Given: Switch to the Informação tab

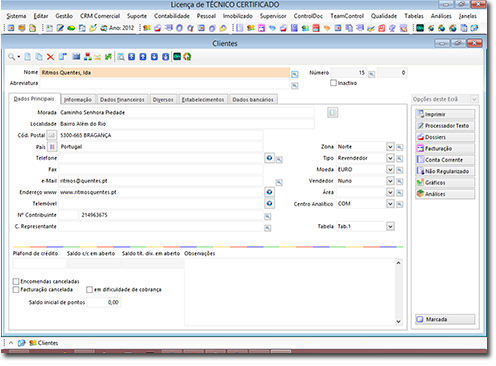Looking at the screenshot, I should pyautogui.click(x=78, y=100).
